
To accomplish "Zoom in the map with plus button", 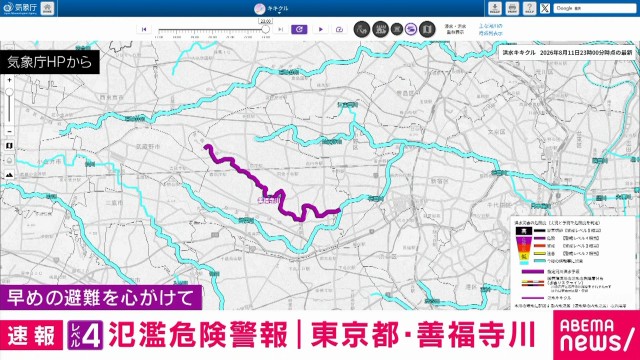I will point(9,80).
